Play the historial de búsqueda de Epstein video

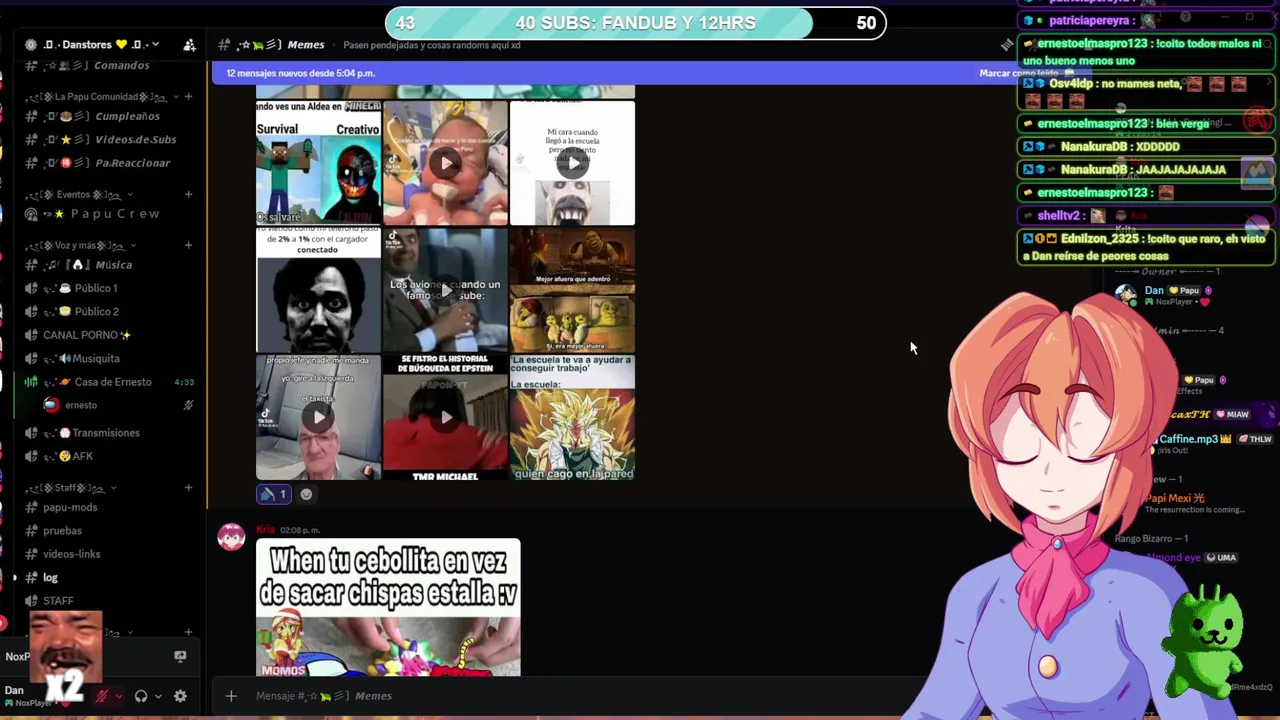coord(446,417)
